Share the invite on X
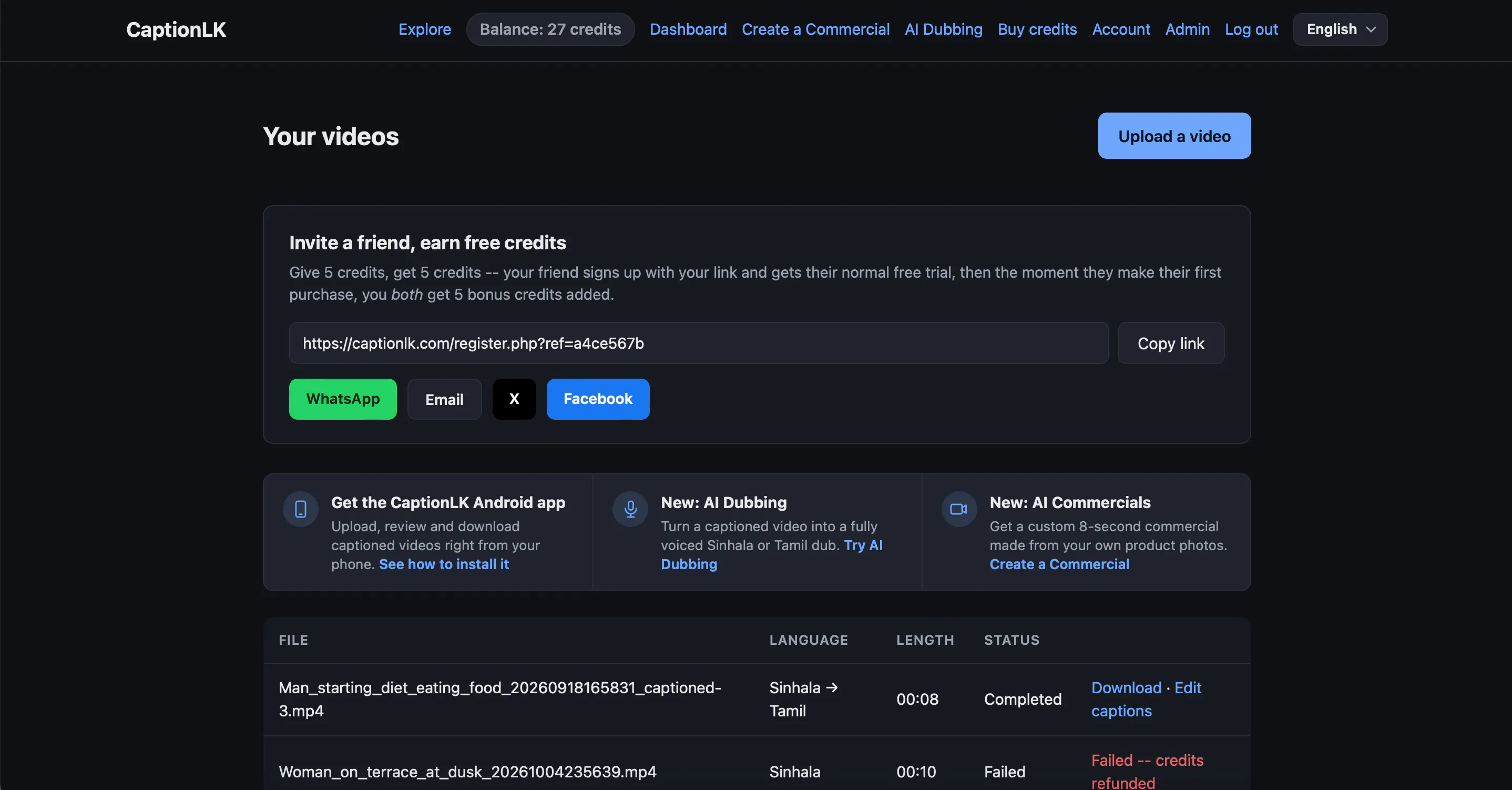Image resolution: width=1512 pixels, height=790 pixels. 514,399
